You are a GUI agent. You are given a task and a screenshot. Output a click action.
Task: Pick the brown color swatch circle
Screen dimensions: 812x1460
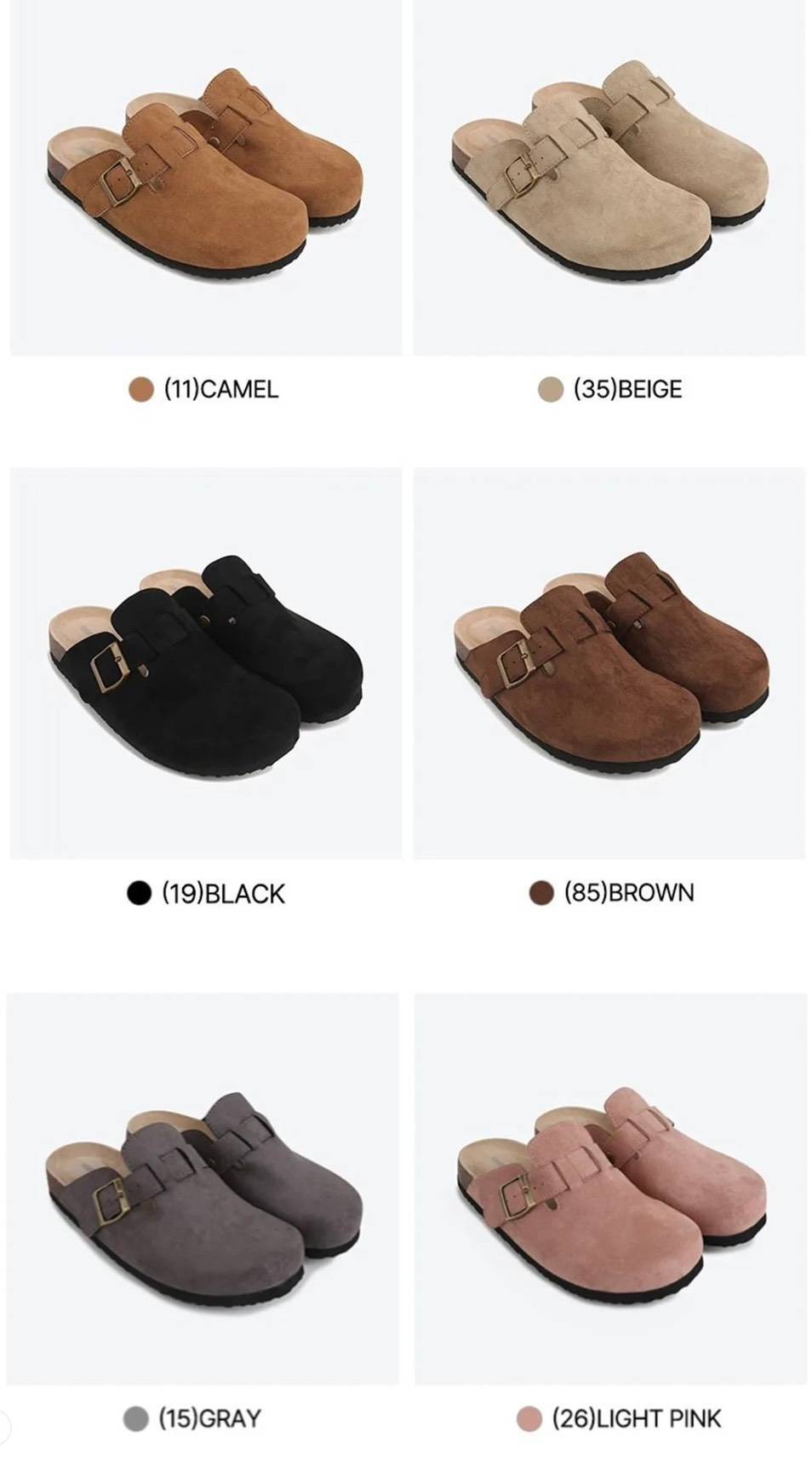pos(541,893)
